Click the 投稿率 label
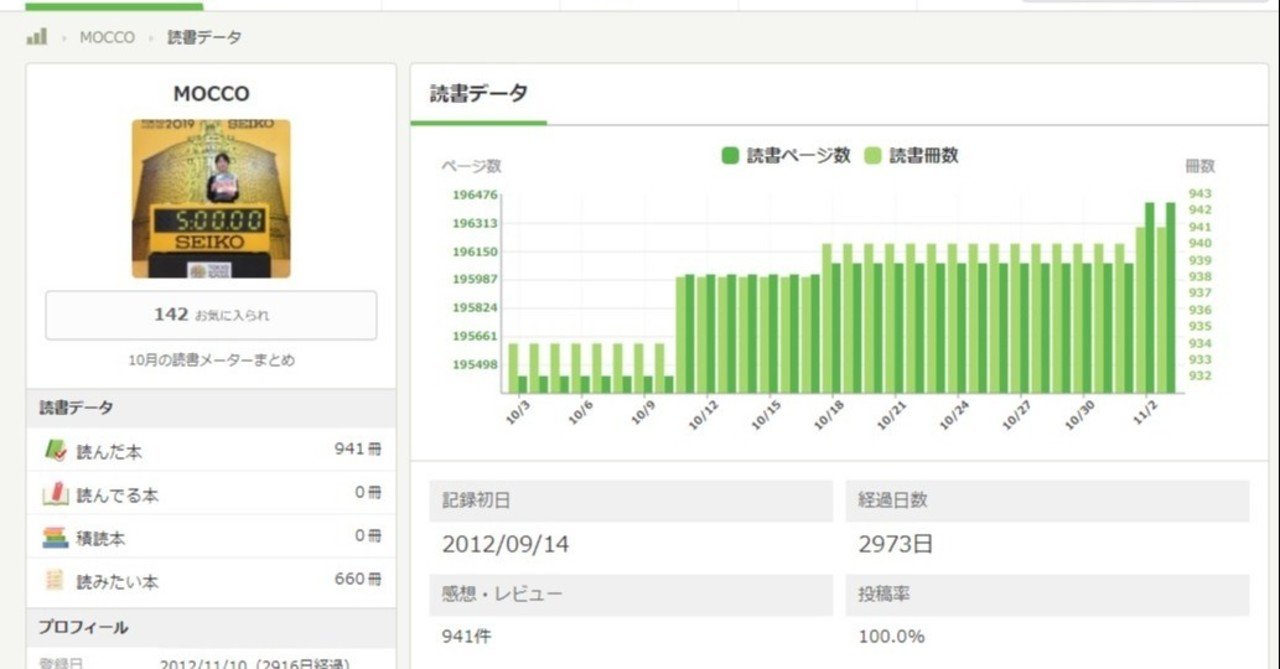 click(x=883, y=594)
